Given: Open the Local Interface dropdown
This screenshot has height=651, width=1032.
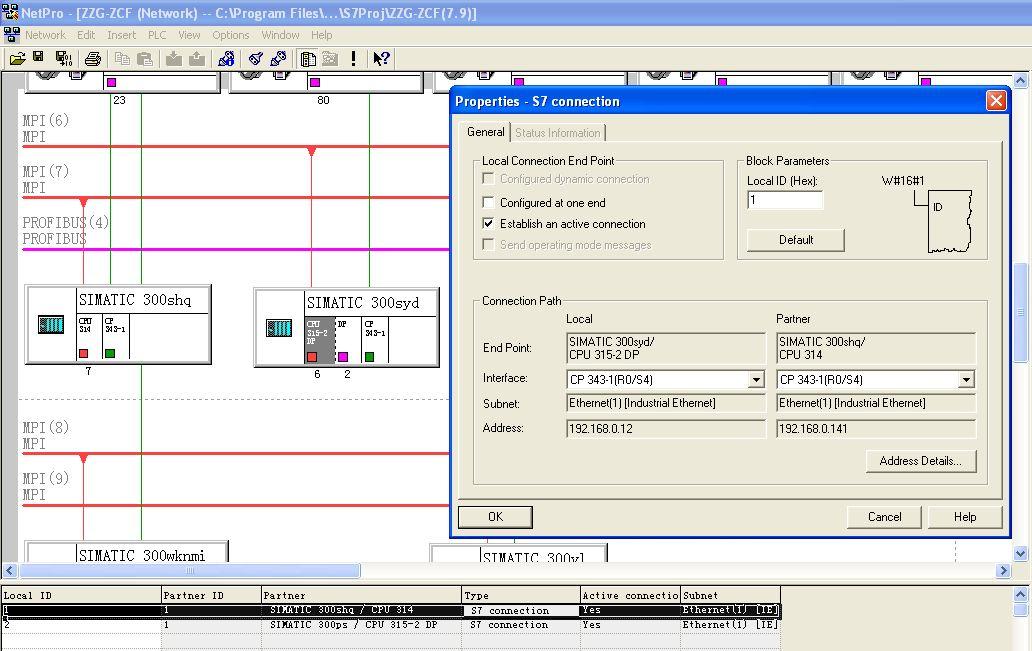Looking at the screenshot, I should tap(756, 380).
